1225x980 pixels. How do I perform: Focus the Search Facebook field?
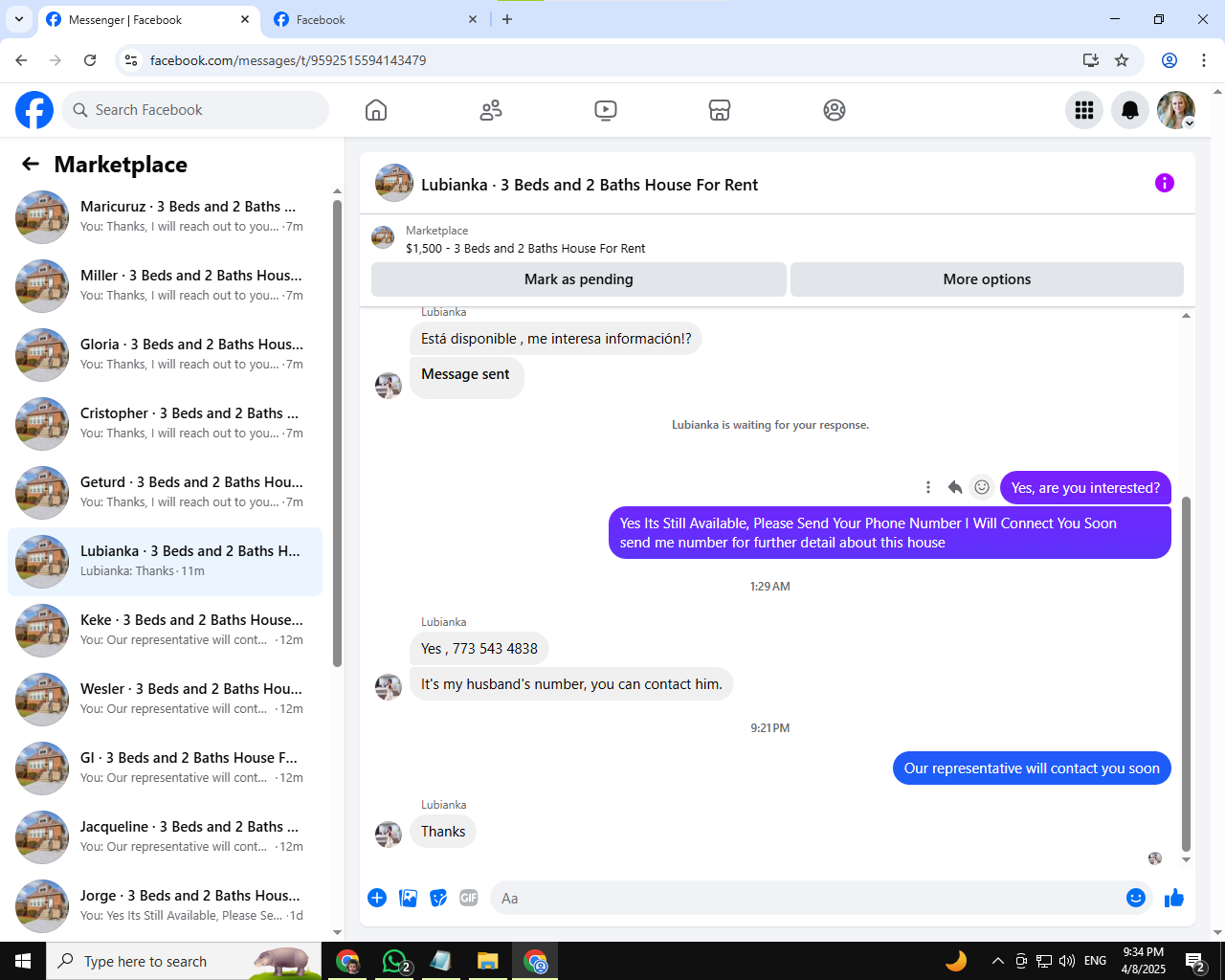pyautogui.click(x=195, y=110)
